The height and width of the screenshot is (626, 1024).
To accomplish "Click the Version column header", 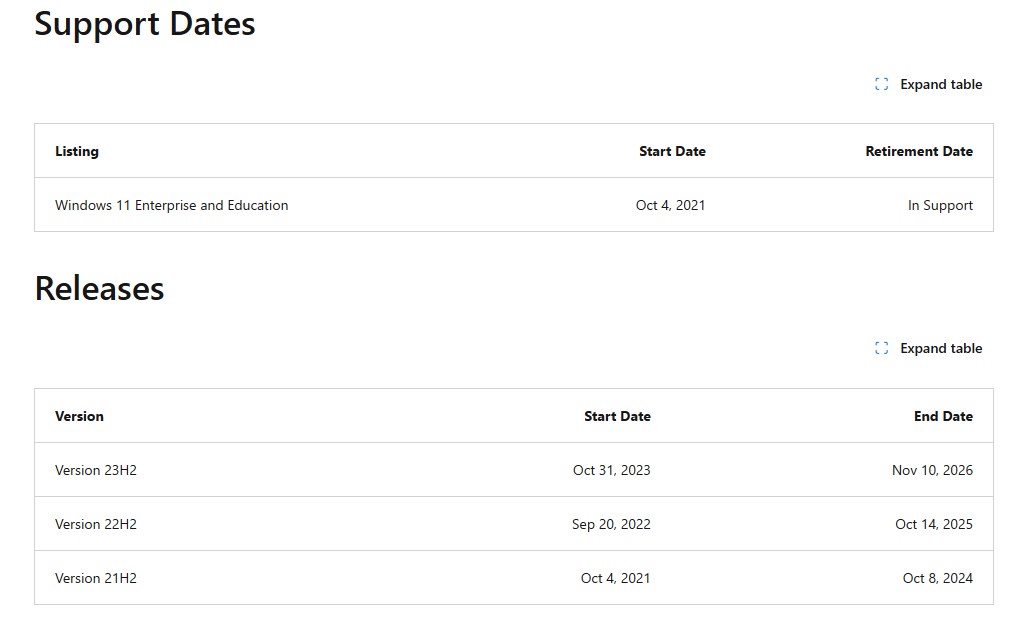I will tap(79, 417).
